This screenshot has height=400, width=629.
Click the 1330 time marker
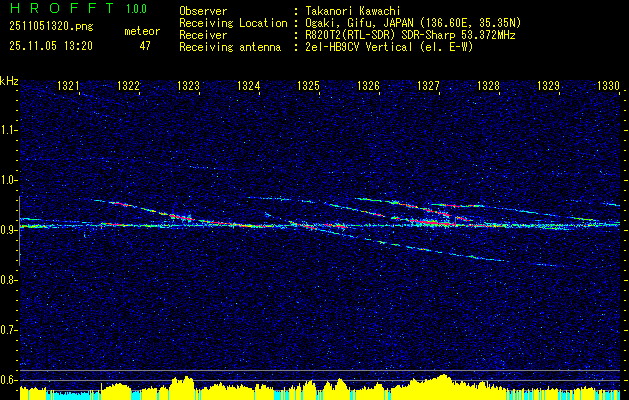coord(609,85)
